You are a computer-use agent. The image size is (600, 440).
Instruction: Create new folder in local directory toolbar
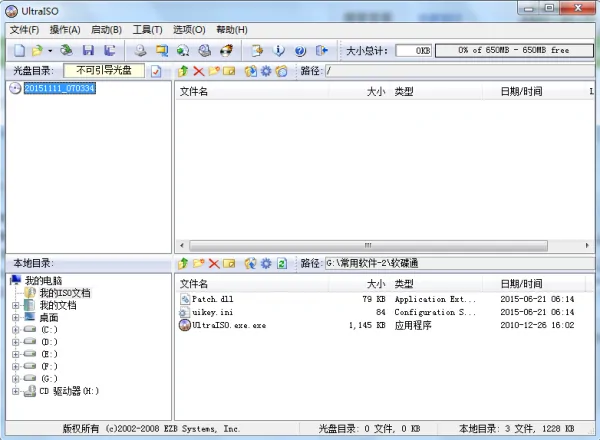point(199,263)
